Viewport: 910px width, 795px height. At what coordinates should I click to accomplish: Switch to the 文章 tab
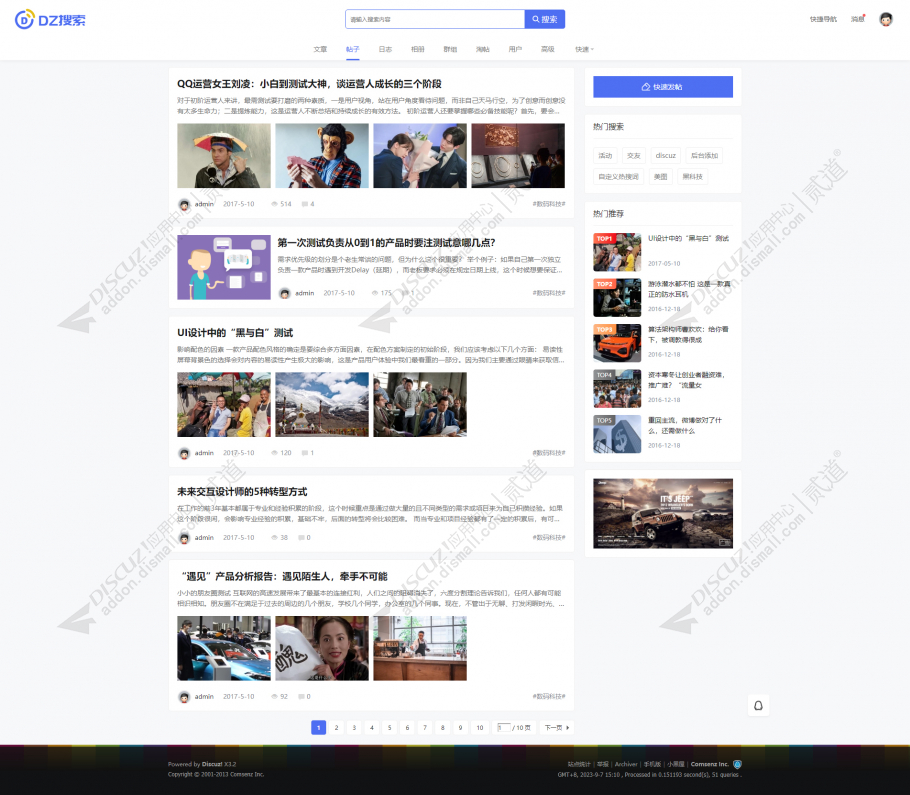coord(320,47)
